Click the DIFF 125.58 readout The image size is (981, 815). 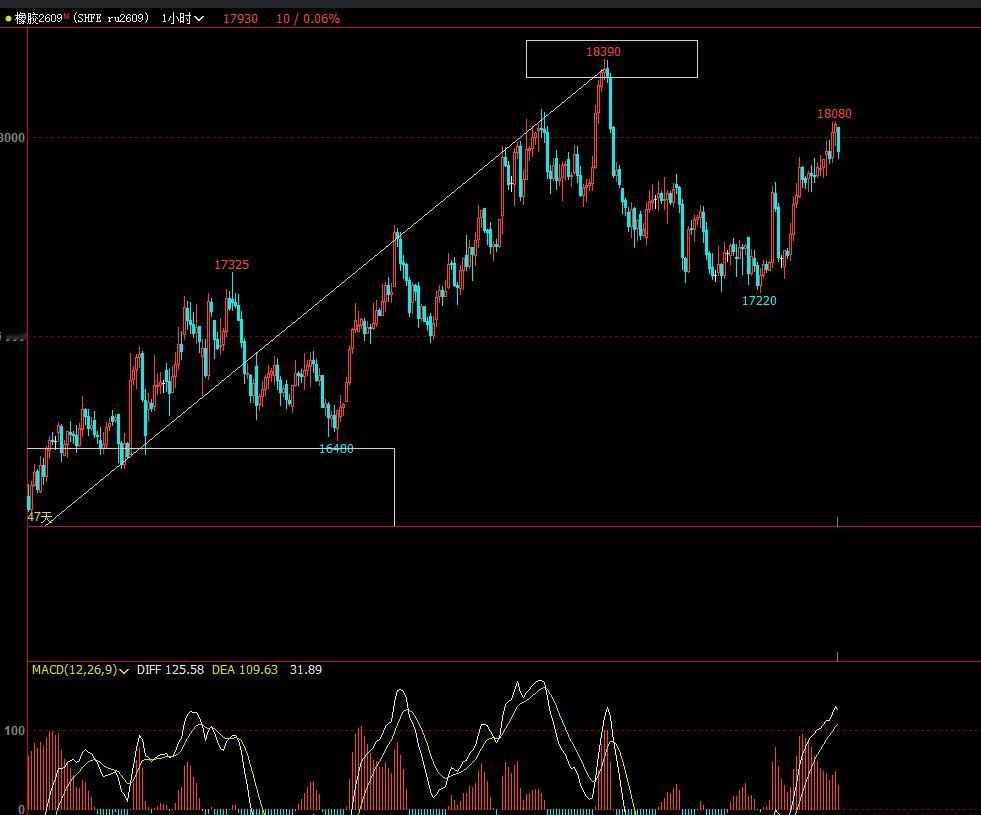170,670
